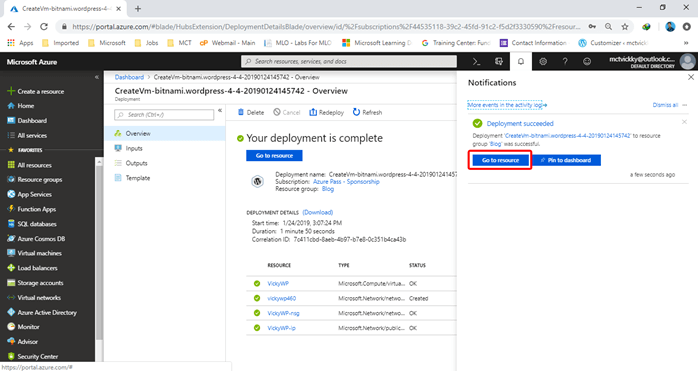Bookmark page with the star icon
698x371 pixels.
pos(625,27)
